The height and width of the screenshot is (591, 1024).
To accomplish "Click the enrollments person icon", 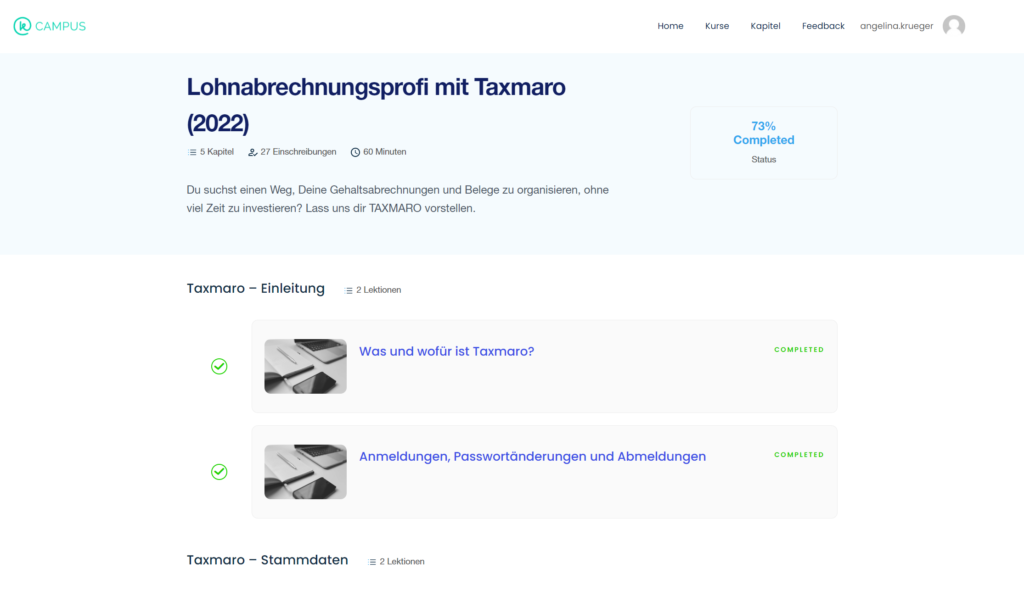I will click(252, 152).
